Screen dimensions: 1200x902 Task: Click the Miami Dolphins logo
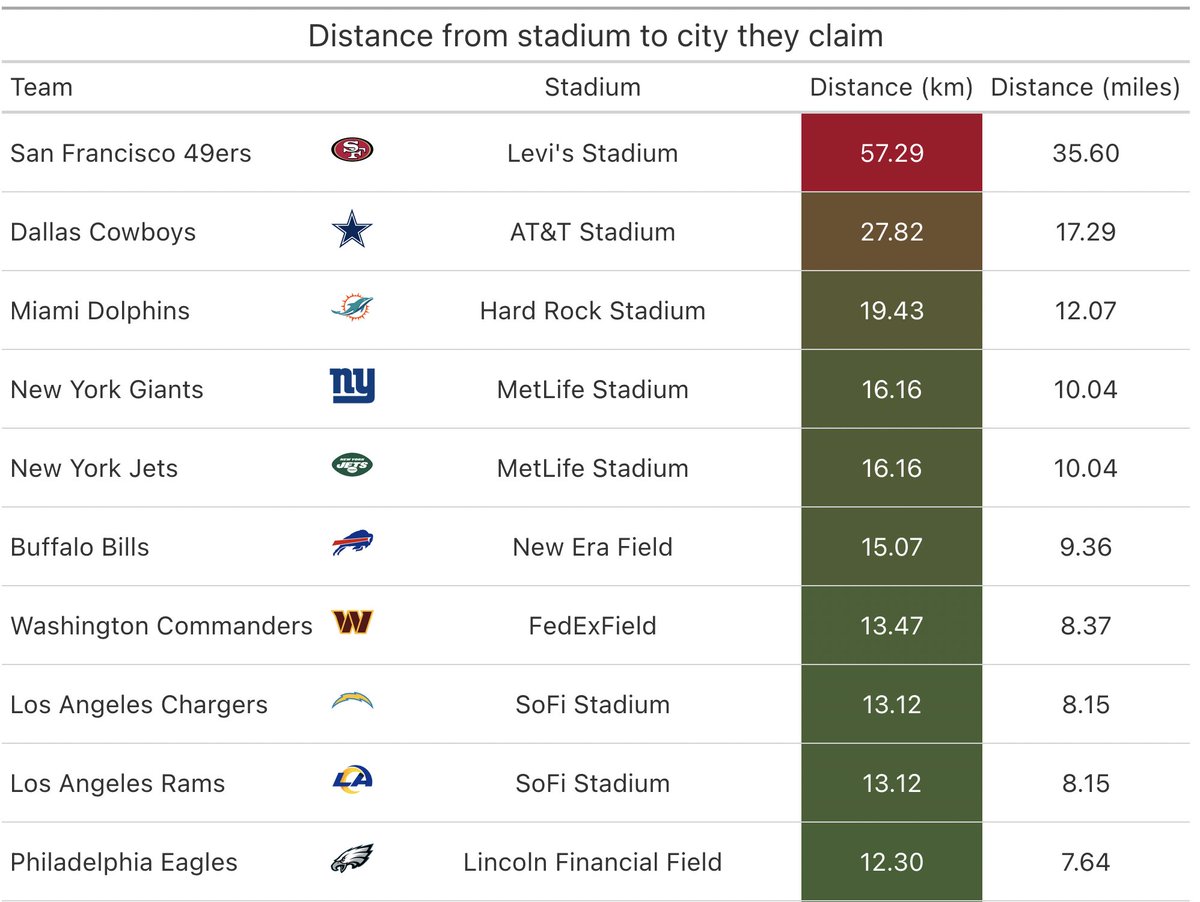(x=352, y=309)
